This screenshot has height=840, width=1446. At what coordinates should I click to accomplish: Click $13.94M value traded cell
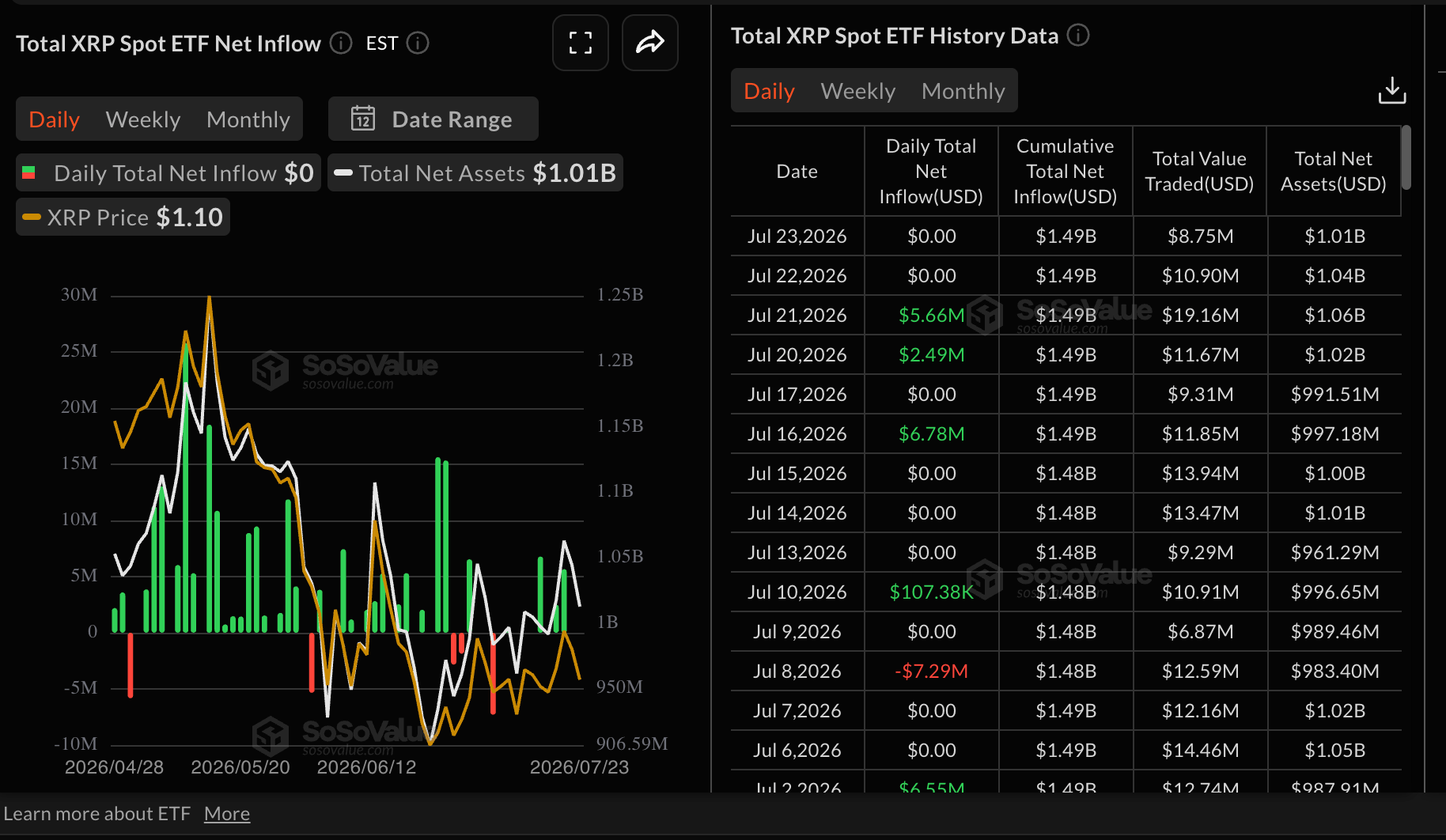point(1201,473)
